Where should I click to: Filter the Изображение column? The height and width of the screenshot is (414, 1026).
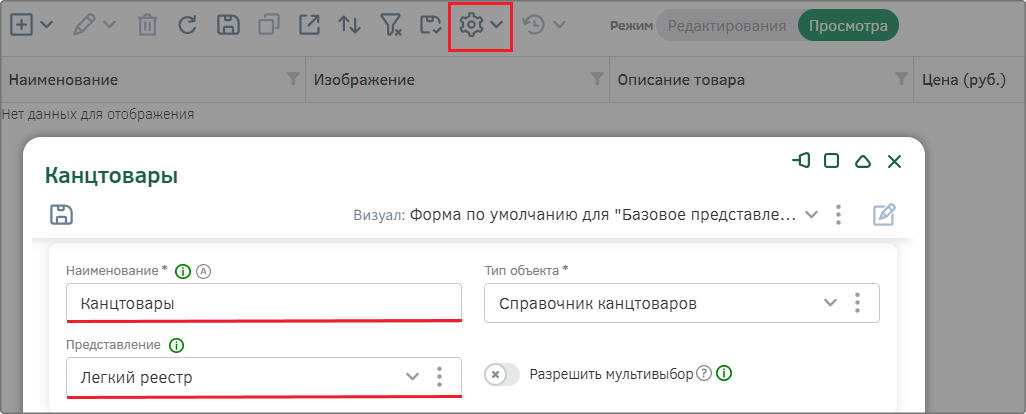tap(597, 79)
